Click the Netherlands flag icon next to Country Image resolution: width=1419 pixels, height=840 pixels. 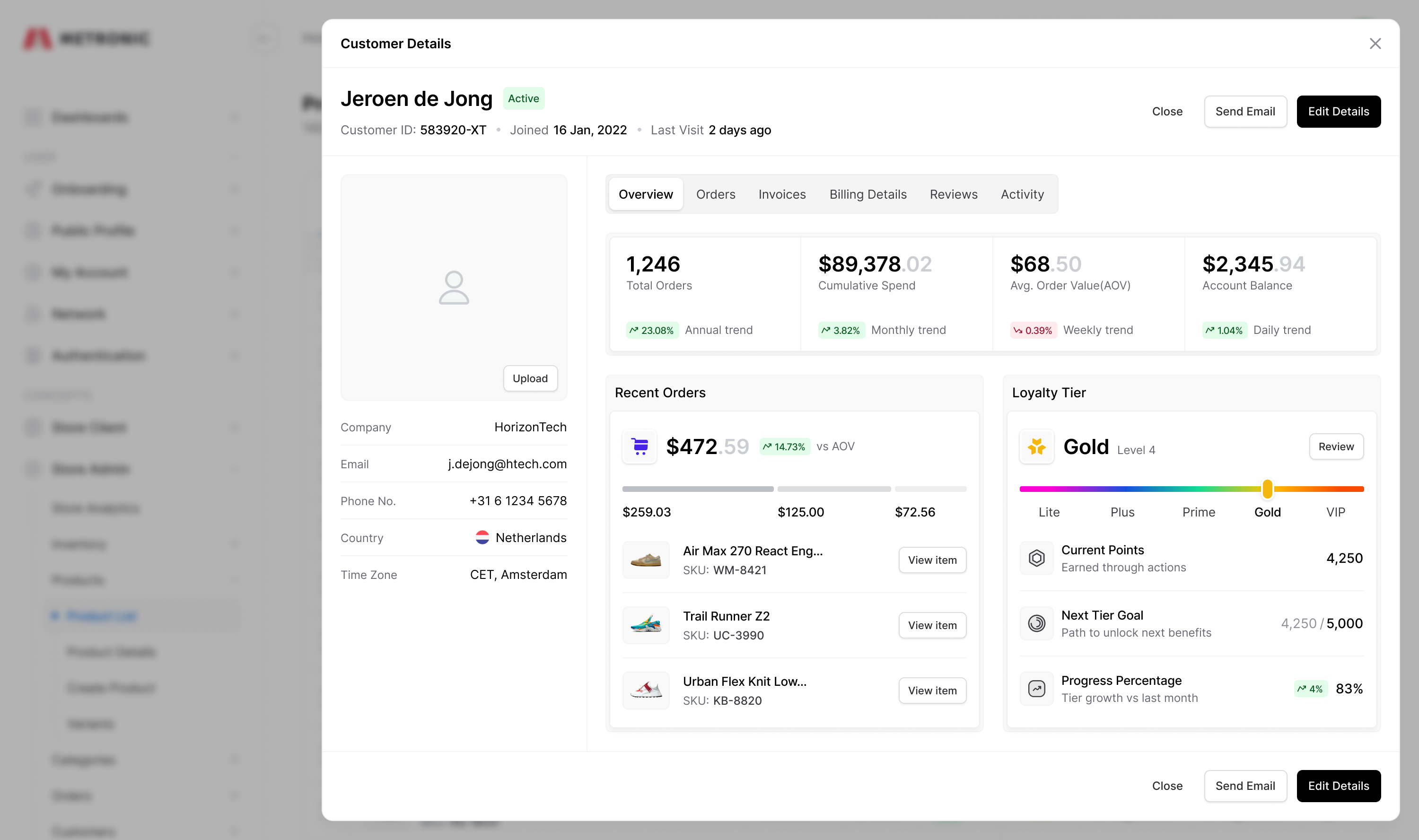point(482,537)
